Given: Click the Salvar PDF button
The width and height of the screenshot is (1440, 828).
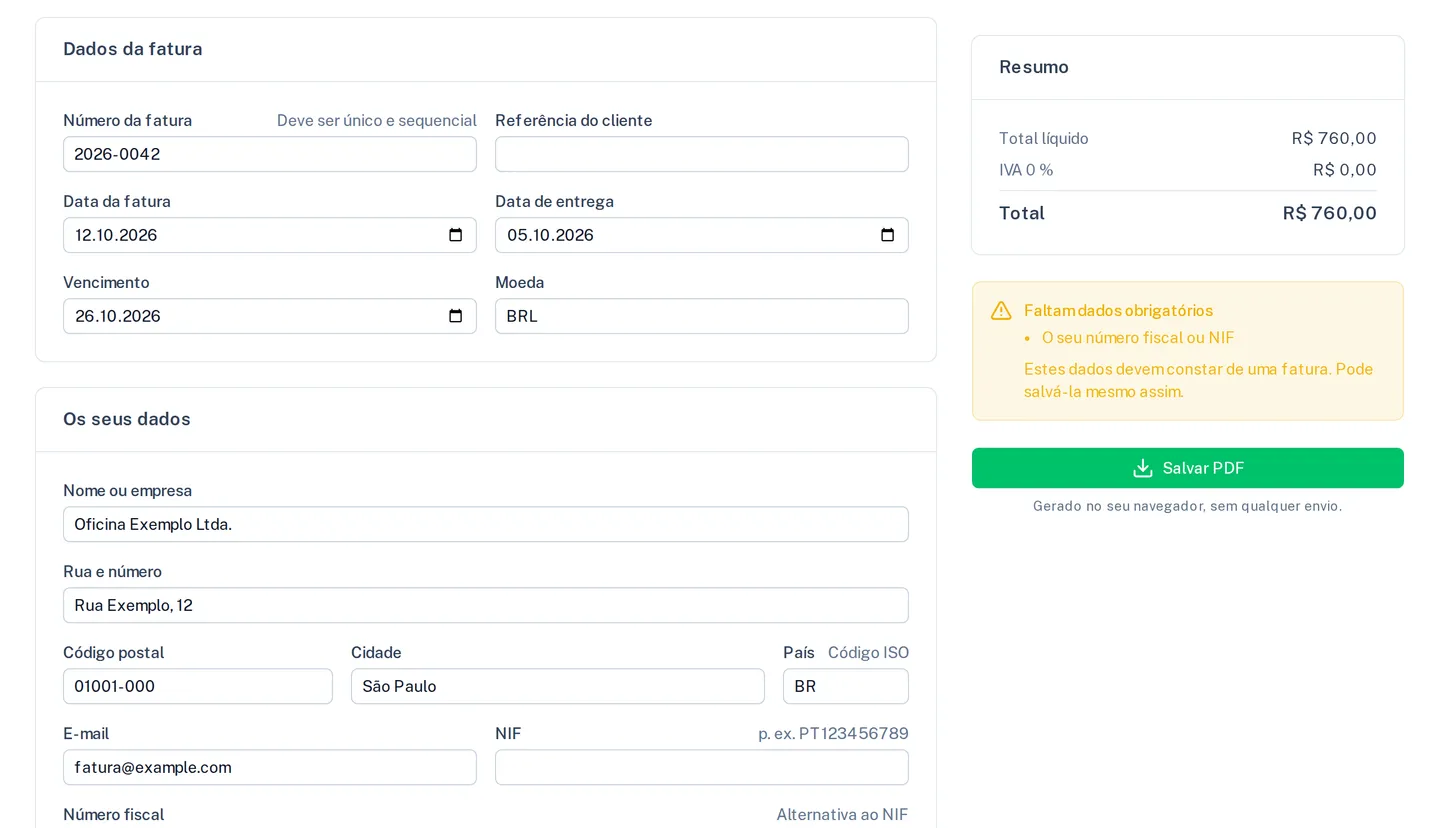Looking at the screenshot, I should [1188, 468].
